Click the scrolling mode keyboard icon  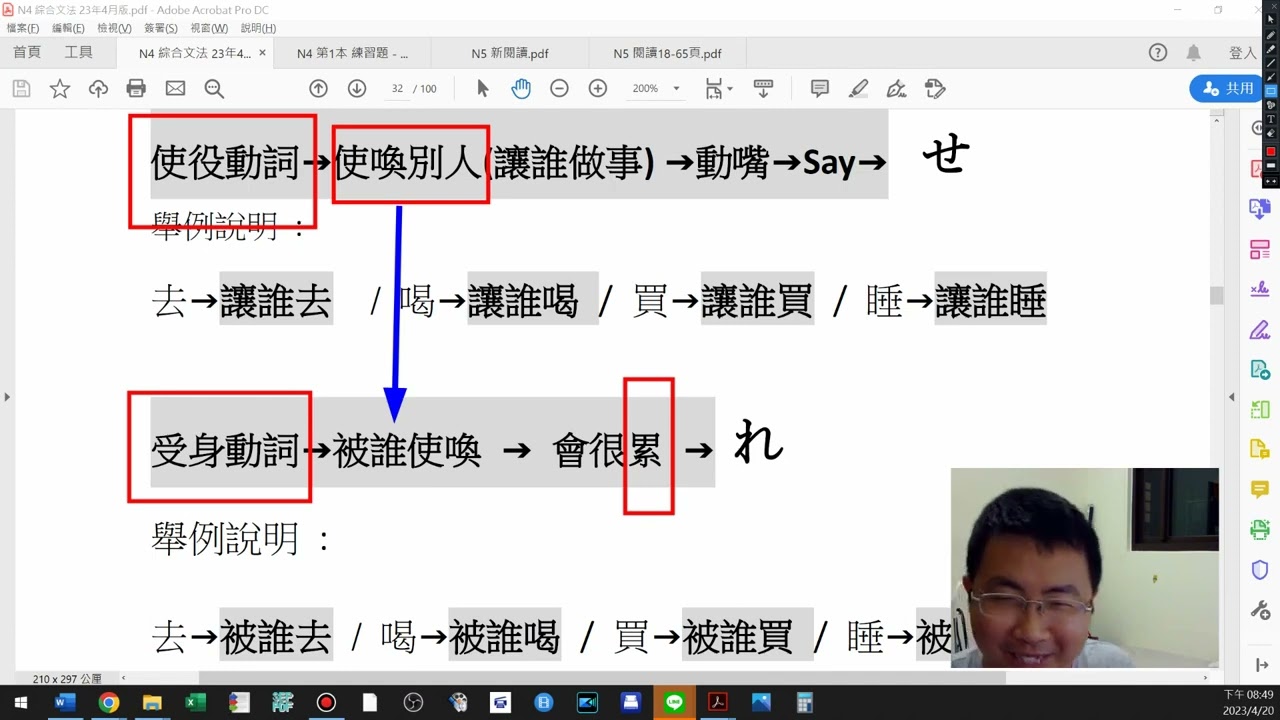(x=763, y=89)
